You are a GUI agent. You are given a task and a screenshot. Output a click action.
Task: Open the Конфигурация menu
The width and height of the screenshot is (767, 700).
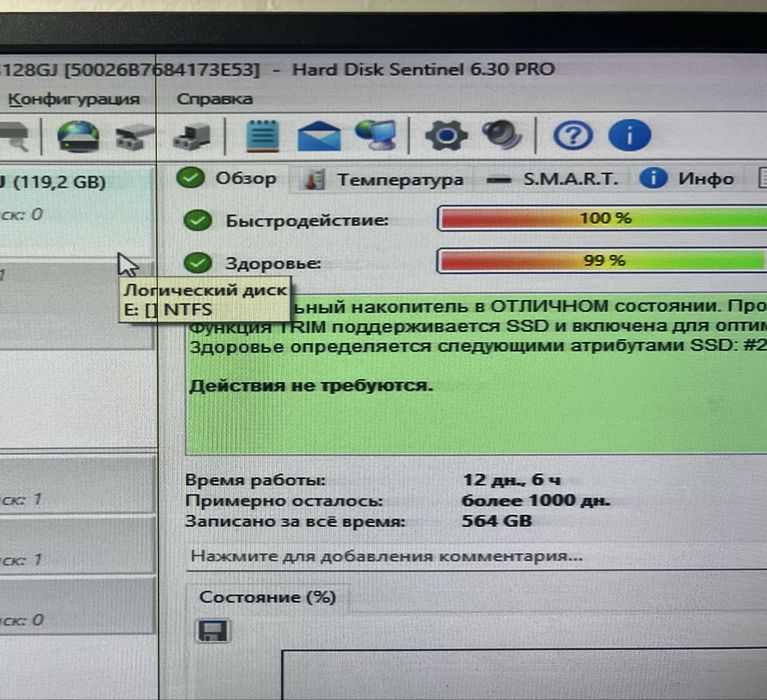pos(74,99)
